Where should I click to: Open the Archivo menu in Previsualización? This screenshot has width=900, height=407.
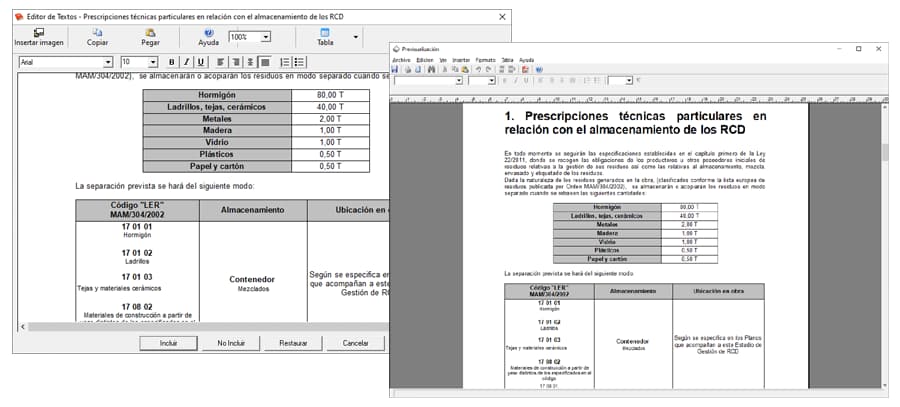(402, 60)
